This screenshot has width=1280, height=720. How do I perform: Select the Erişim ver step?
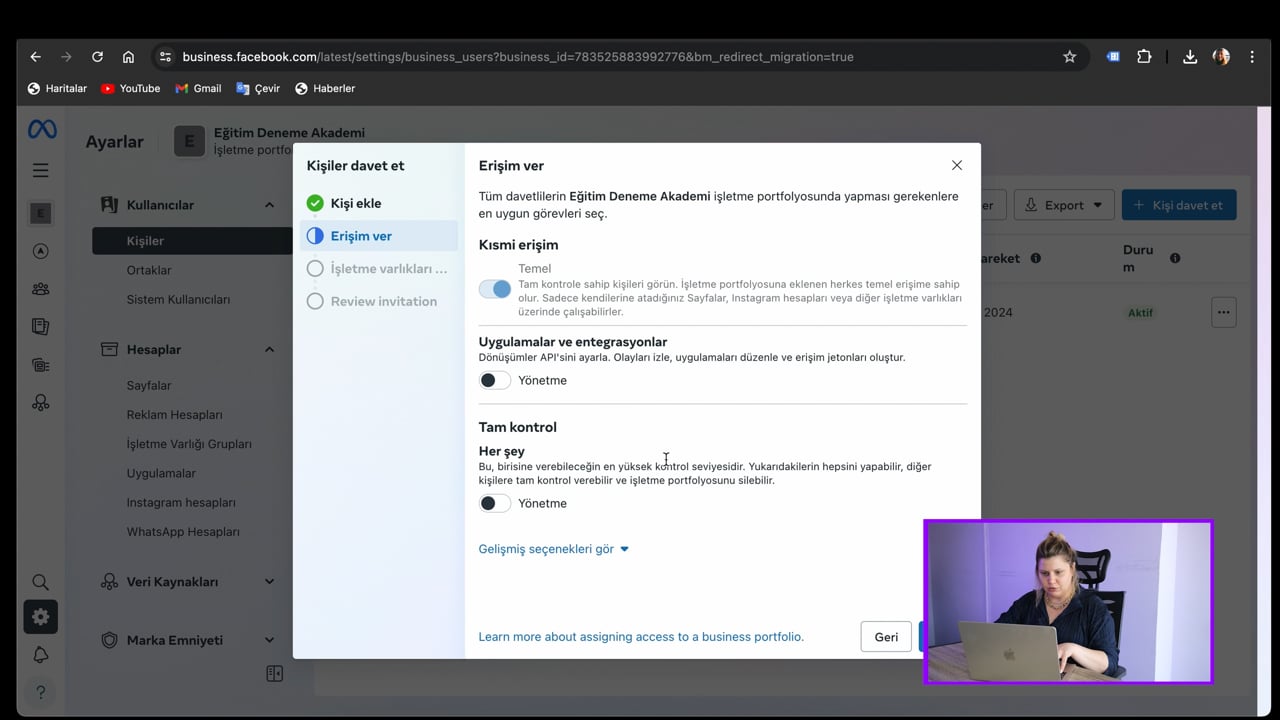pyautogui.click(x=379, y=236)
